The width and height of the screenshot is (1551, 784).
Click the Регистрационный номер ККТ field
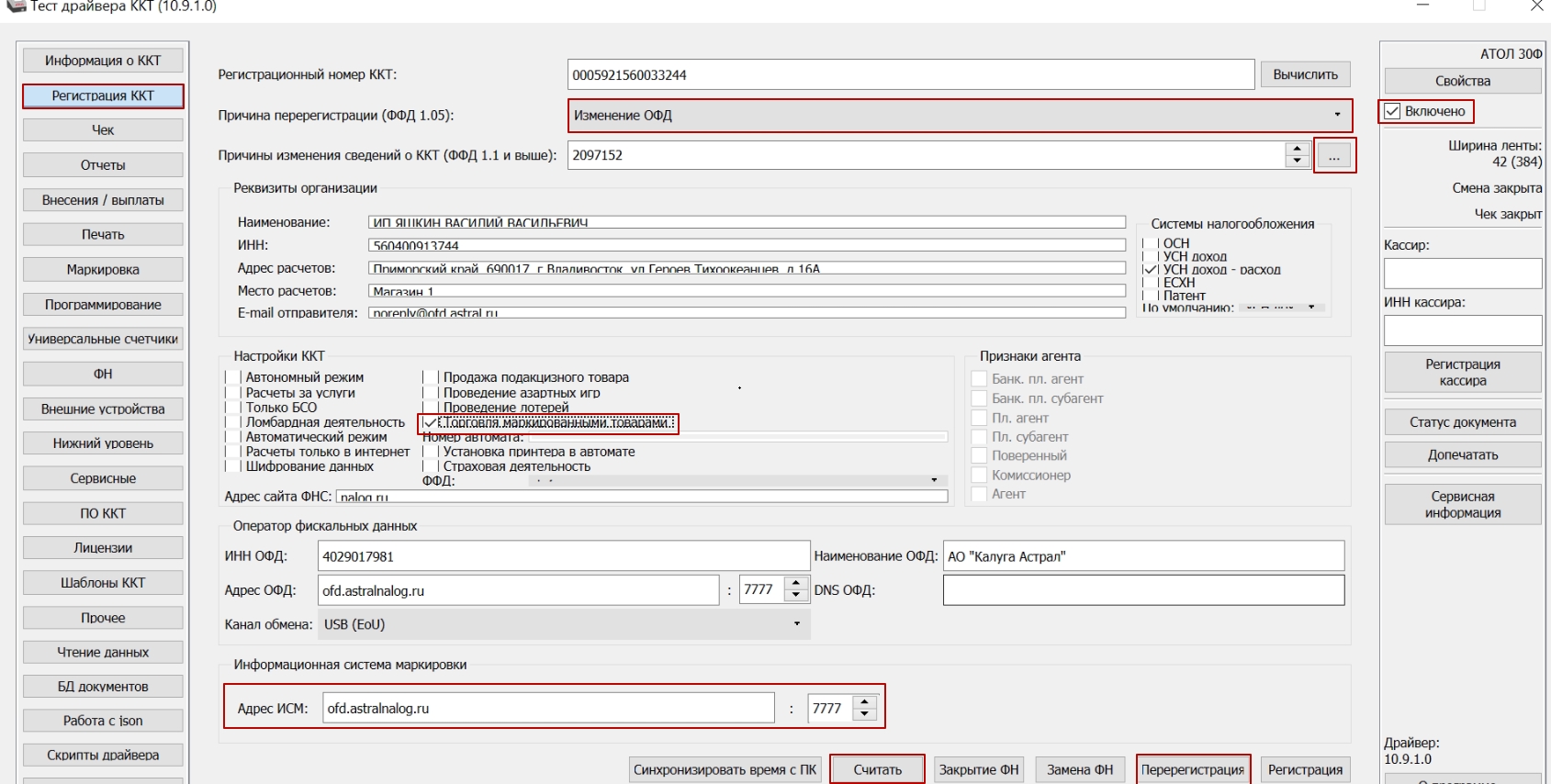click(x=911, y=75)
